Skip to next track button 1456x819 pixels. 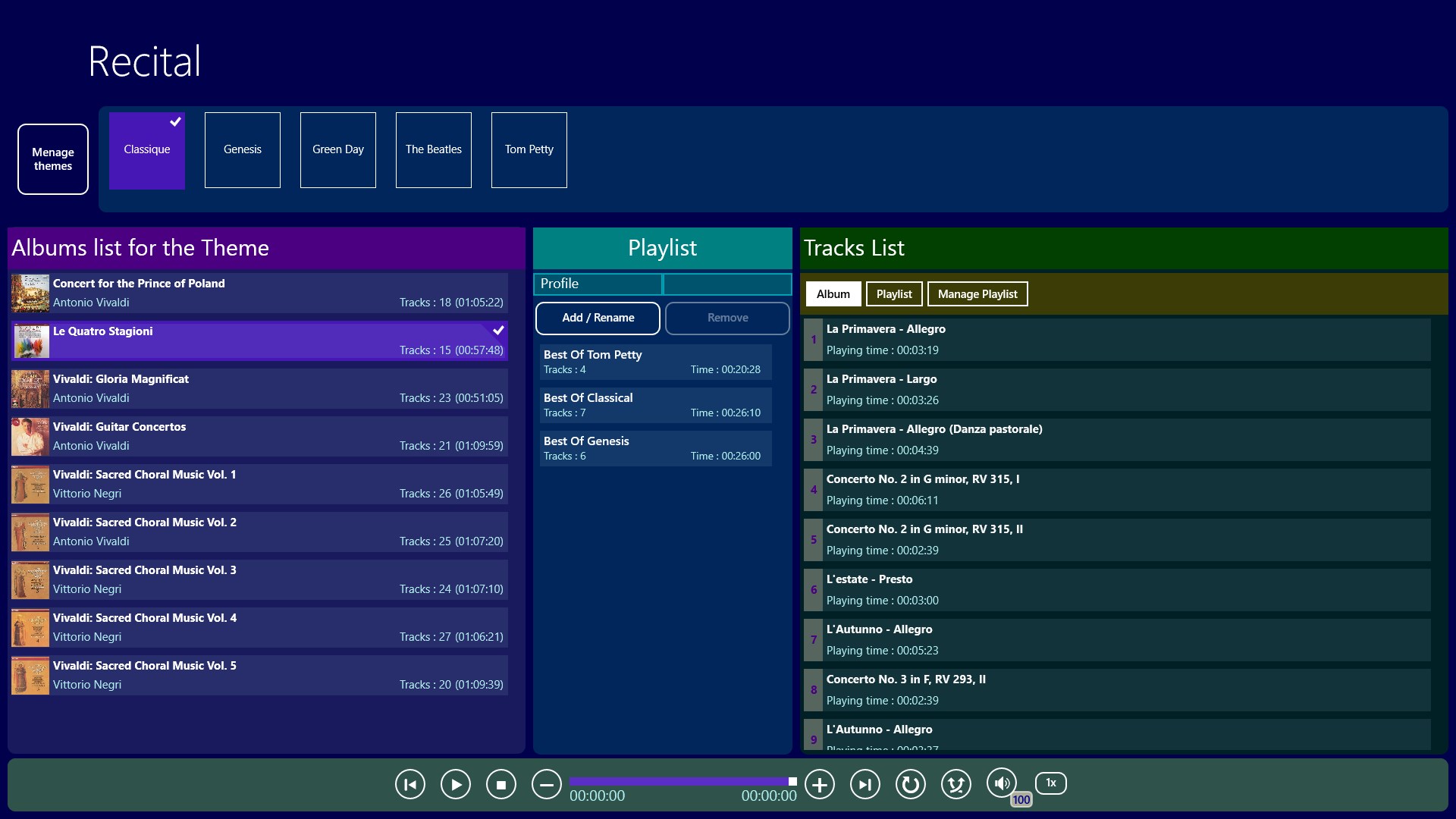tap(865, 785)
